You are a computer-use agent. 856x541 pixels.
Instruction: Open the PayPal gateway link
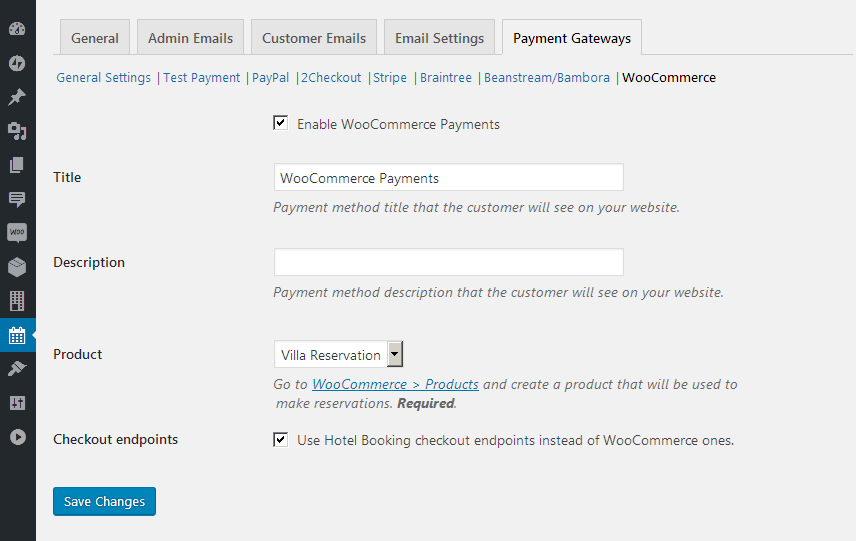[270, 78]
